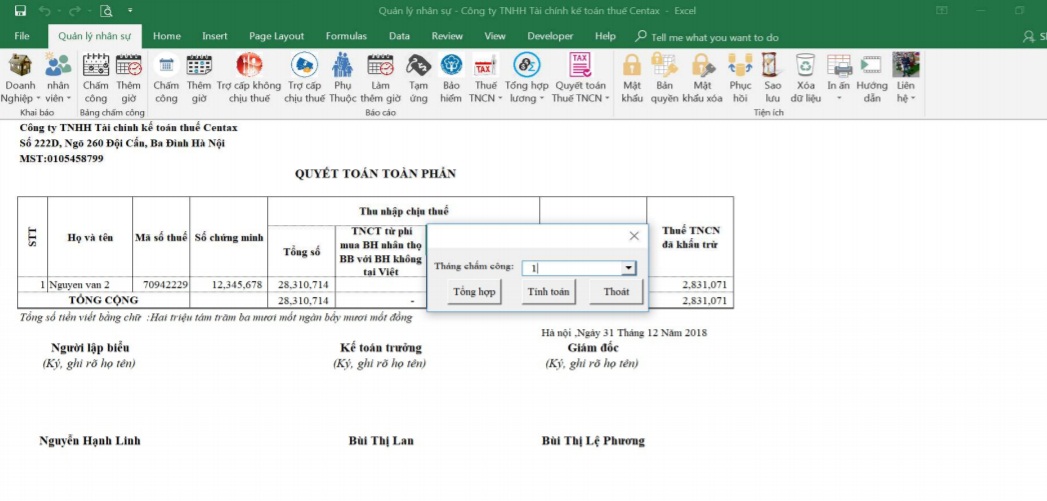This screenshot has width=1047, height=501.
Task: Select the Tạm ứng icon
Action: (x=418, y=67)
